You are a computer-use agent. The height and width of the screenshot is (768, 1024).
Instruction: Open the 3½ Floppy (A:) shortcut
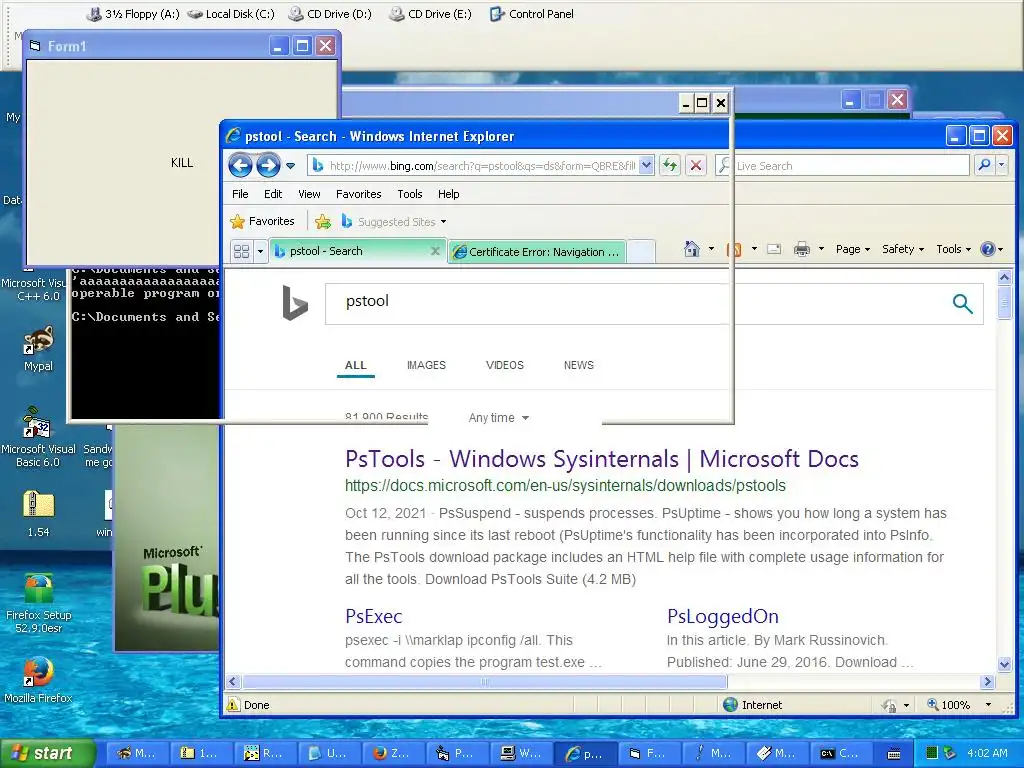click(133, 14)
